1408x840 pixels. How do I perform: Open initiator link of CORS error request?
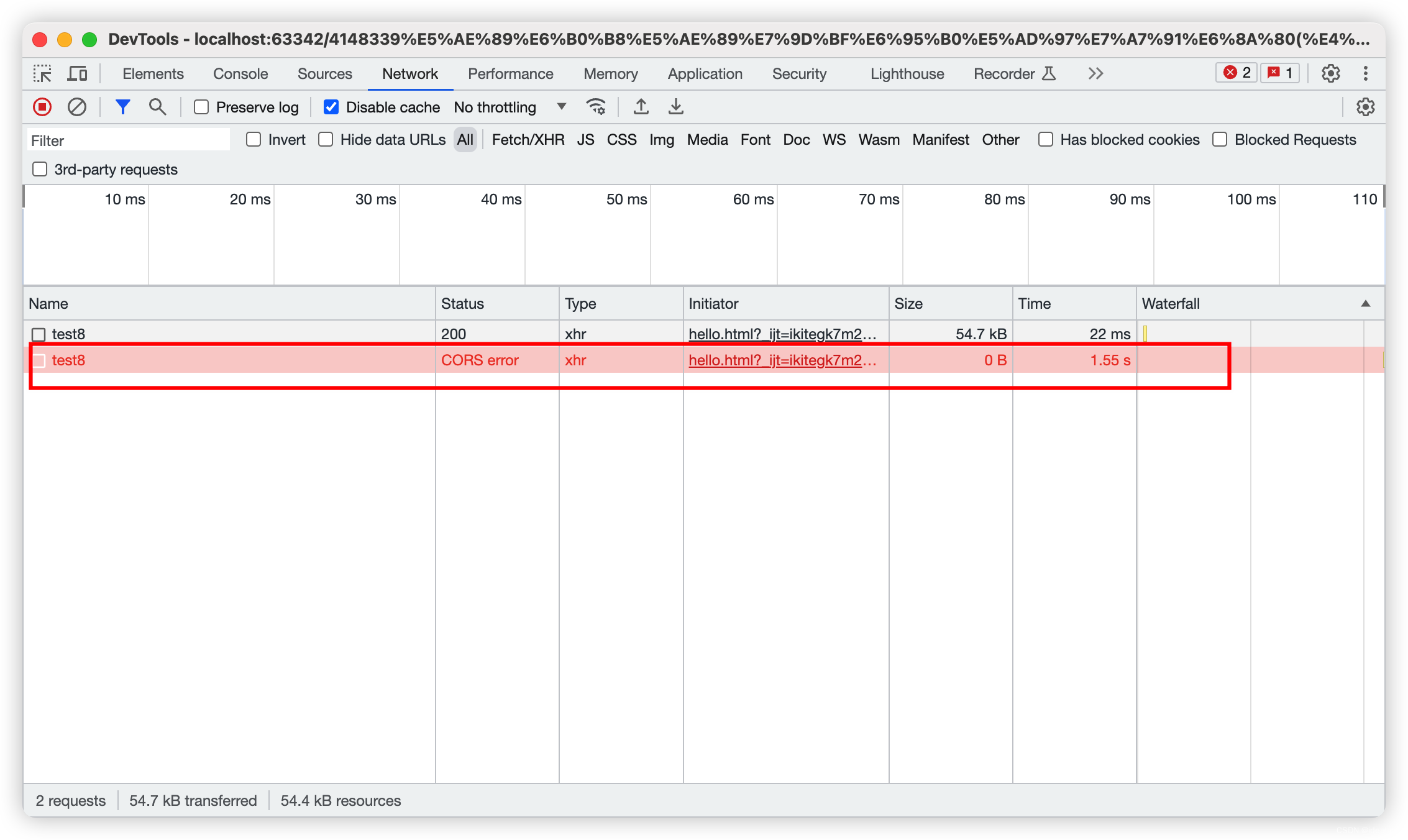pos(782,360)
